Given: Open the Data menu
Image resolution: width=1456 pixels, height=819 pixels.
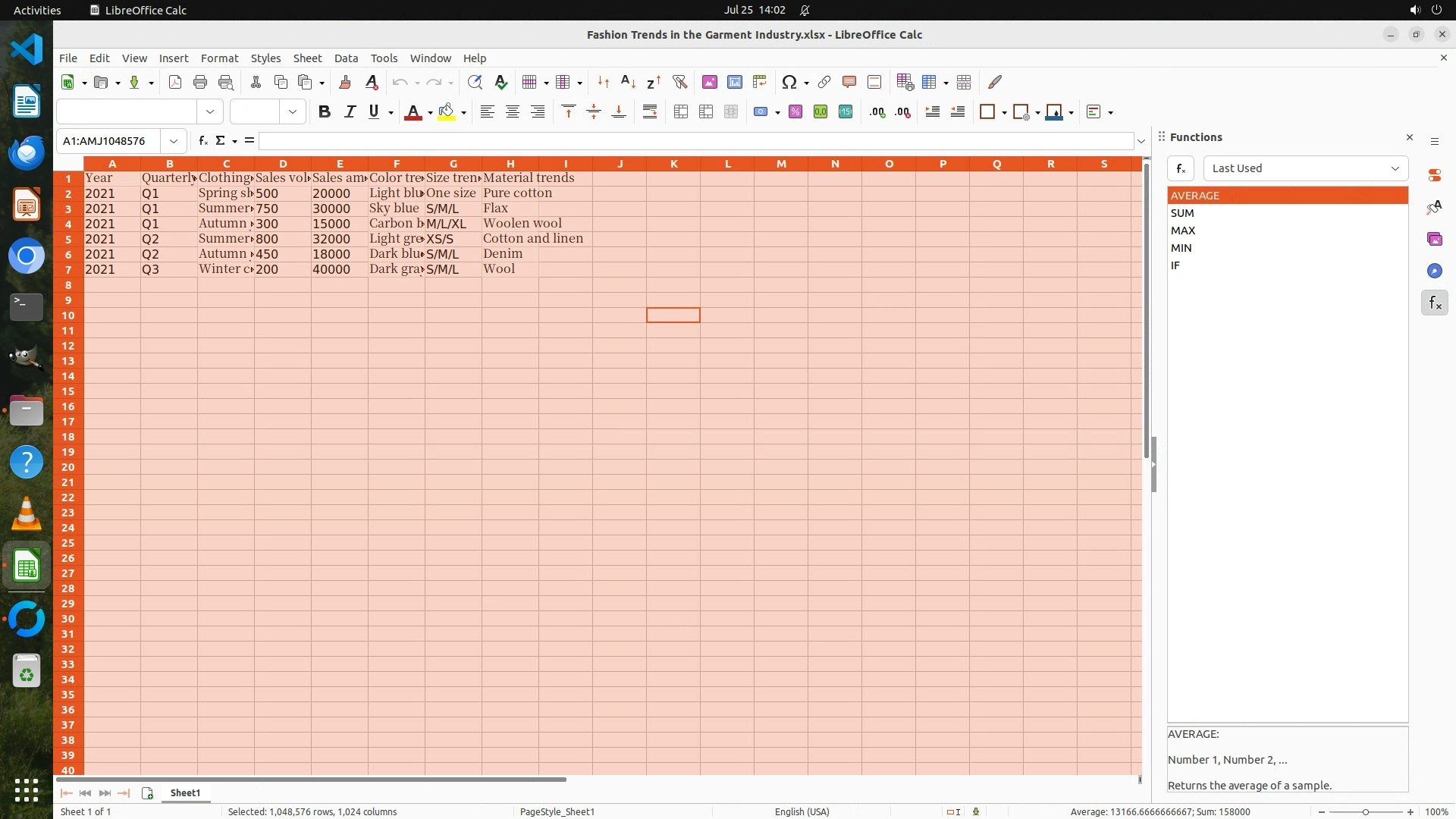Looking at the screenshot, I should click(346, 58).
